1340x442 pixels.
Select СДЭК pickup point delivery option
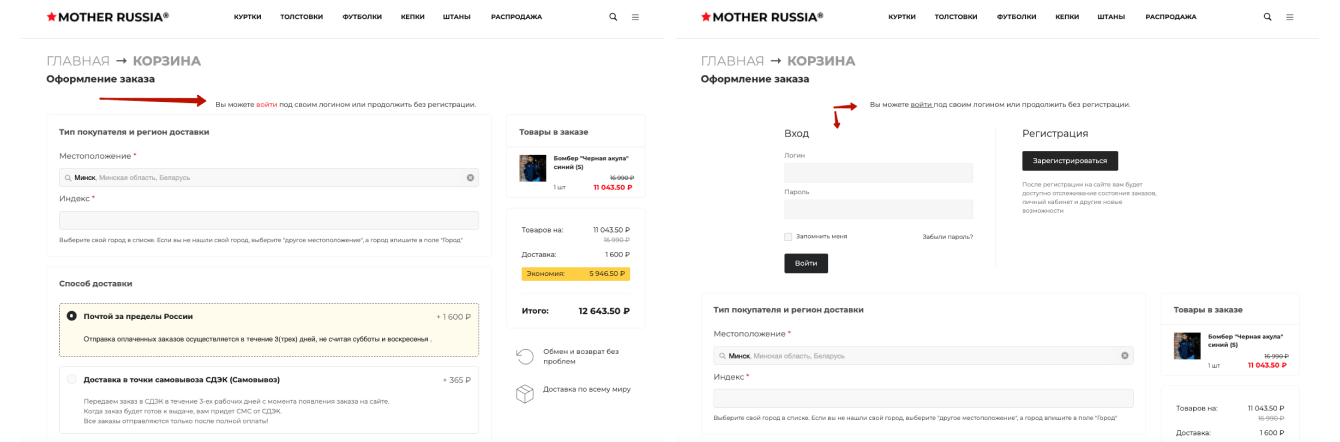(x=72, y=379)
